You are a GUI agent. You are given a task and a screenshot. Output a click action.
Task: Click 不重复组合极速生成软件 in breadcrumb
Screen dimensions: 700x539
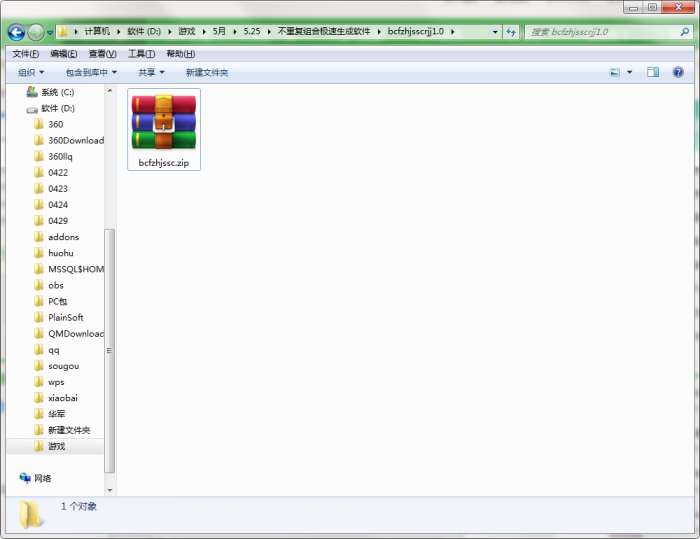click(x=324, y=31)
